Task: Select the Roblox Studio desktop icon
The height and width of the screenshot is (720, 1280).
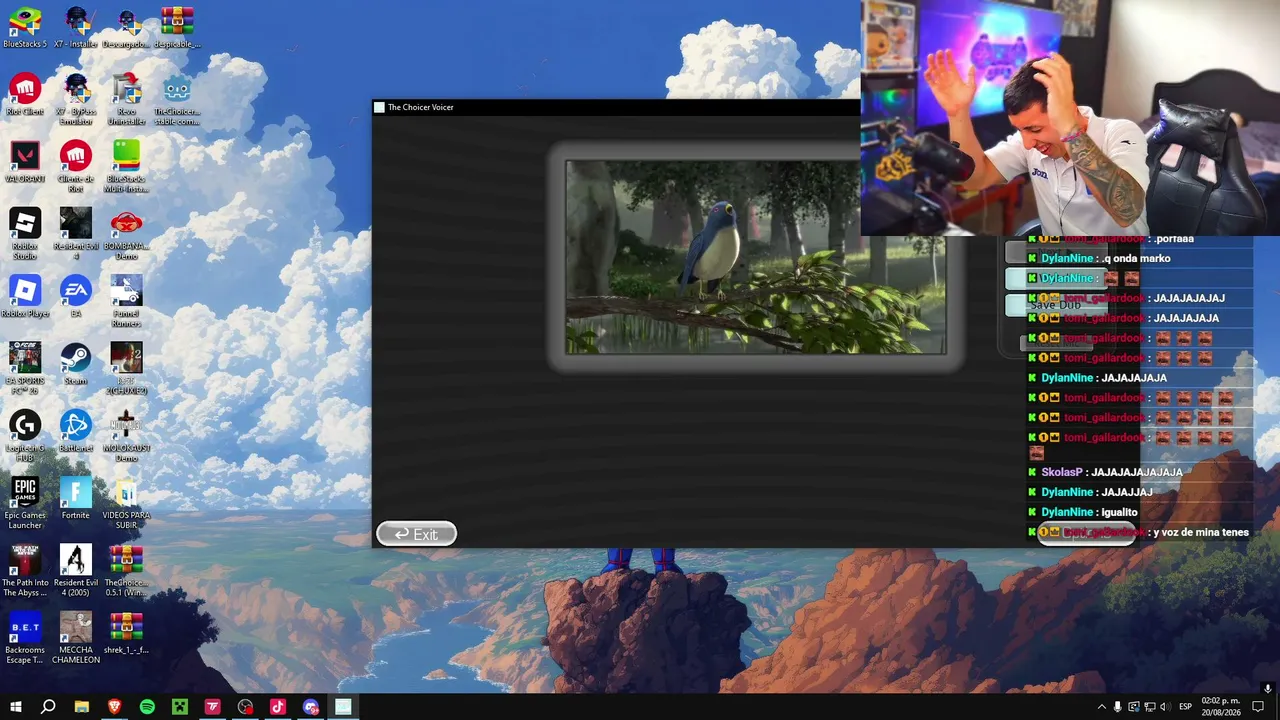Action: pyautogui.click(x=25, y=234)
